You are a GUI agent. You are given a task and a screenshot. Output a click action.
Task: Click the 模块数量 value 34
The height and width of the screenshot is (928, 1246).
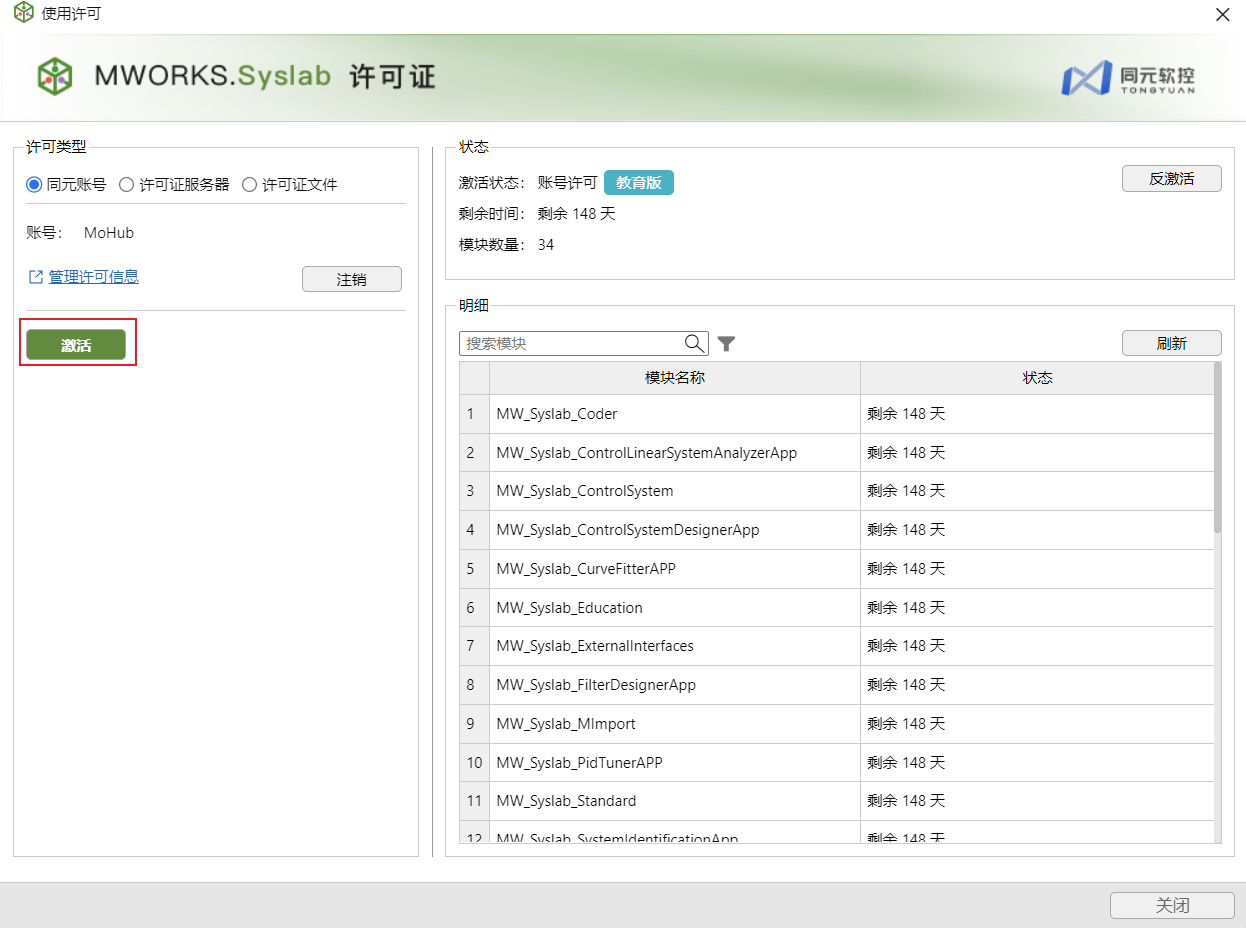pyautogui.click(x=546, y=245)
